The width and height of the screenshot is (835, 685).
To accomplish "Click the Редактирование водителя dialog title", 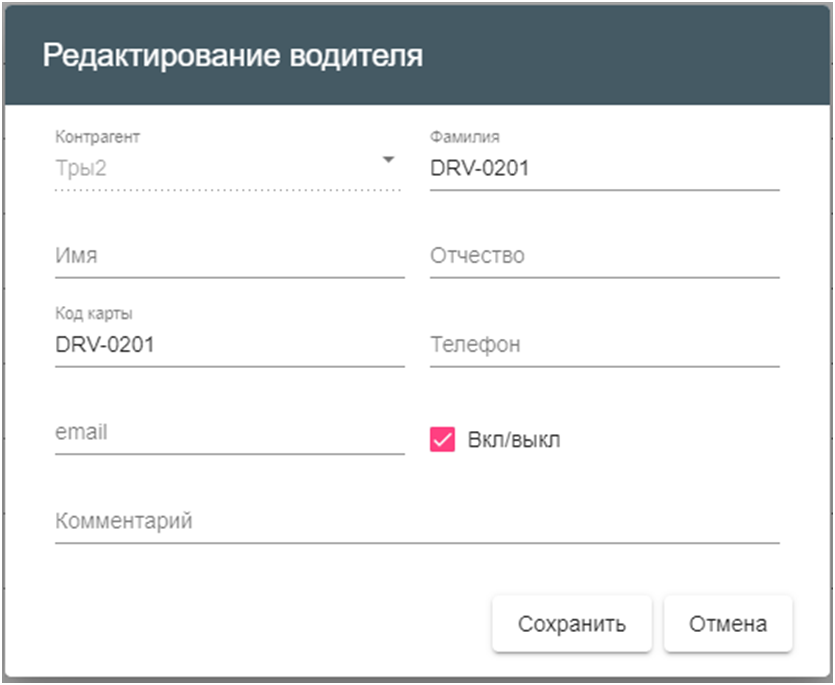I will pos(233,55).
